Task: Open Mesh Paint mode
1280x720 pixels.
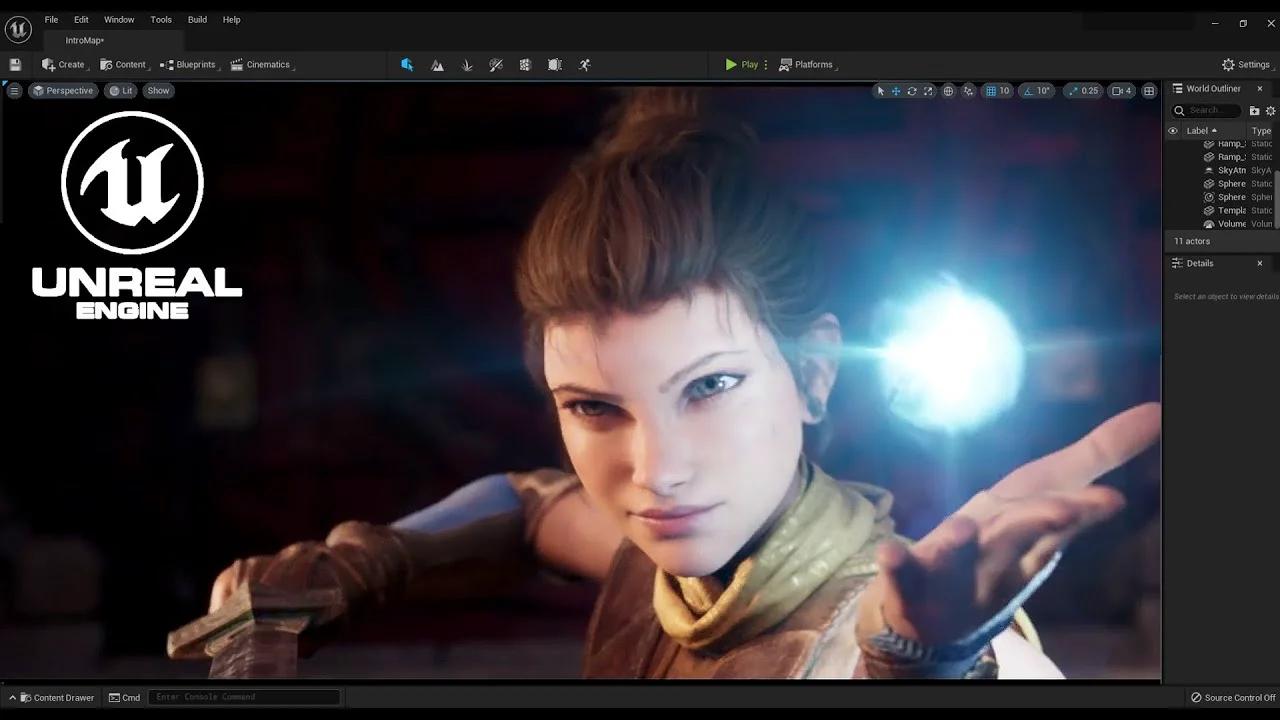Action: pyautogui.click(x=496, y=64)
